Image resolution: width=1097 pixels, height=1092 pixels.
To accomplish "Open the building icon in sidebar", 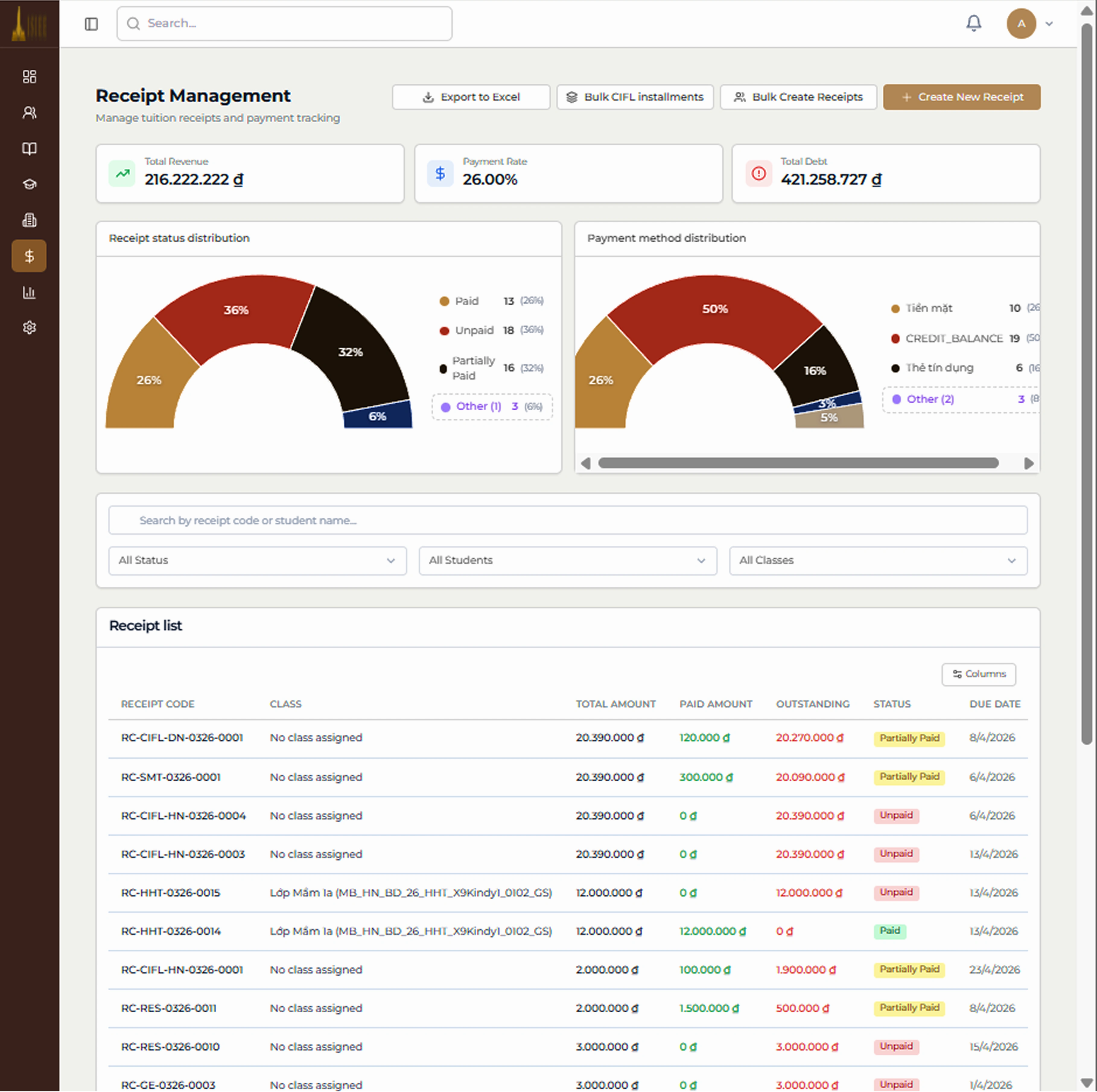I will pyautogui.click(x=30, y=220).
